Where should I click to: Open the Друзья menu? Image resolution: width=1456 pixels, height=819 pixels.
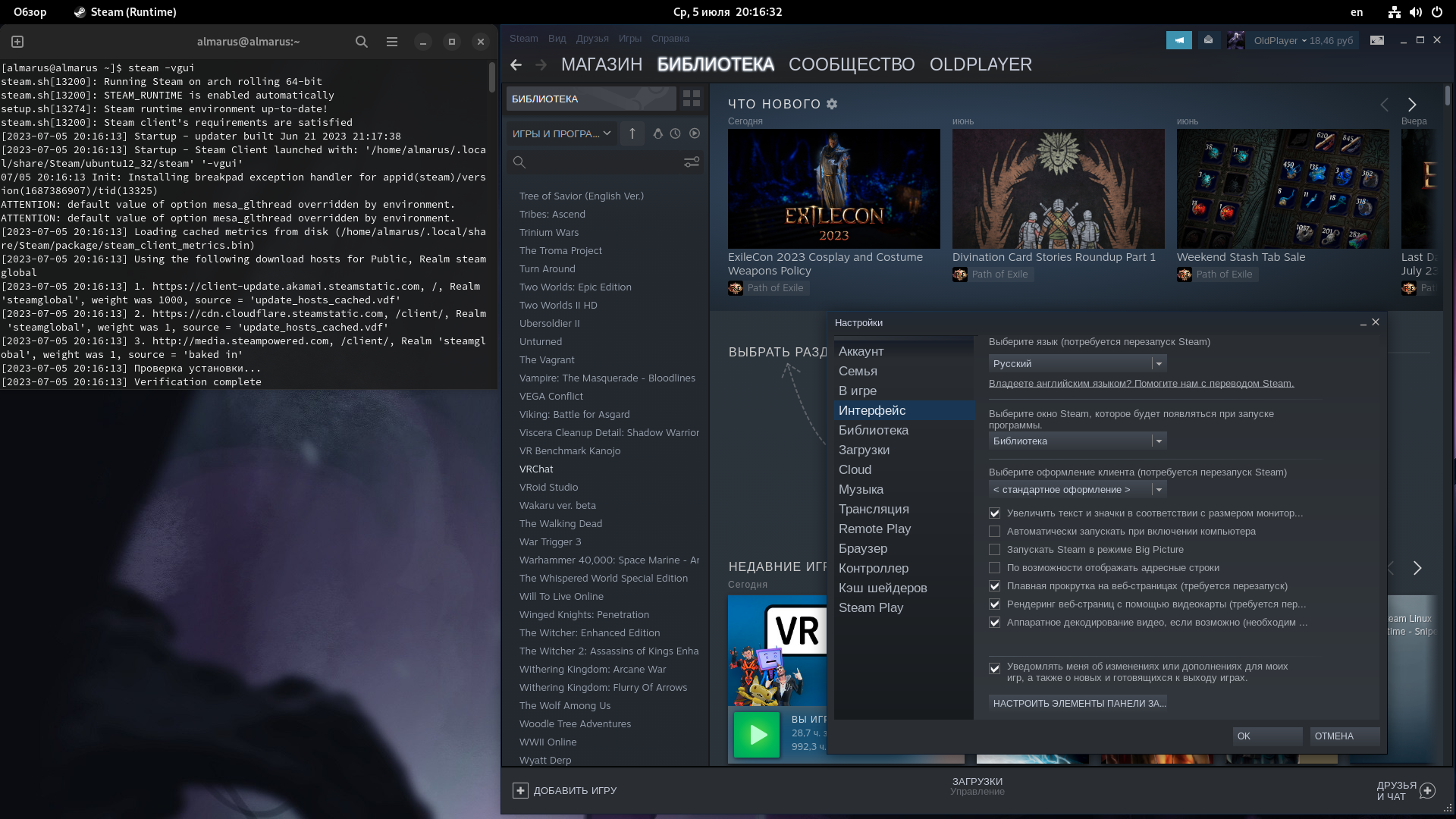(592, 39)
